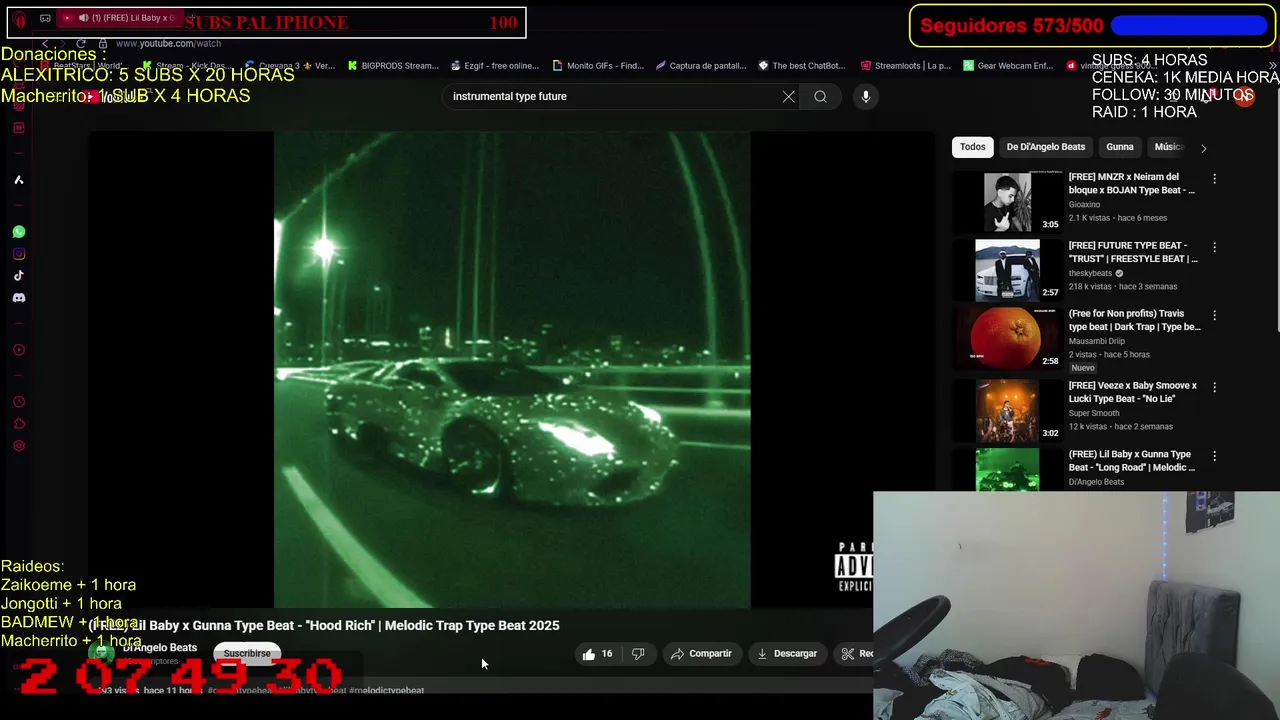Screen dimensions: 1280x720
Task: Open options for MNZR x Neiram video
Action: [1214, 179]
